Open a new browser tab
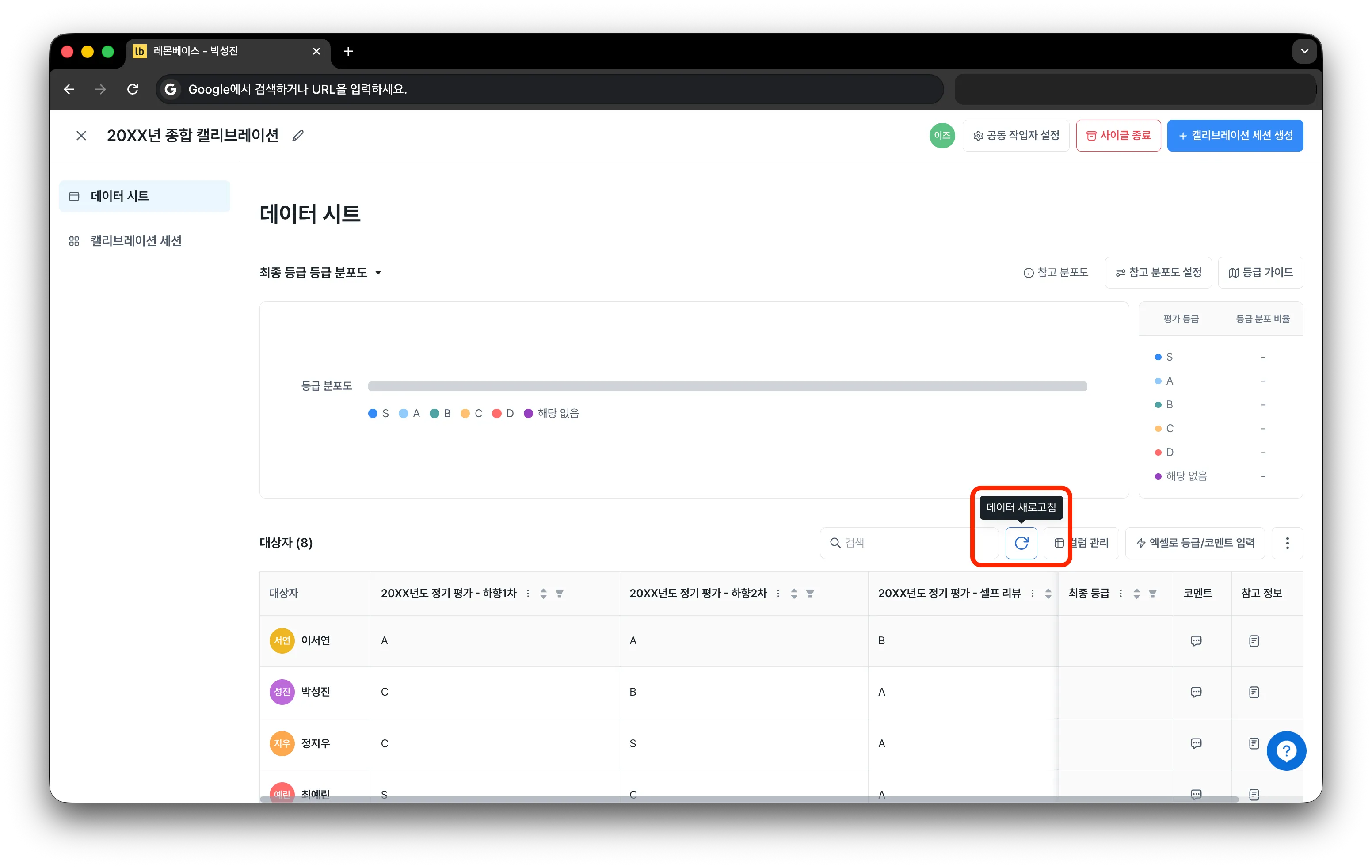 (x=348, y=52)
